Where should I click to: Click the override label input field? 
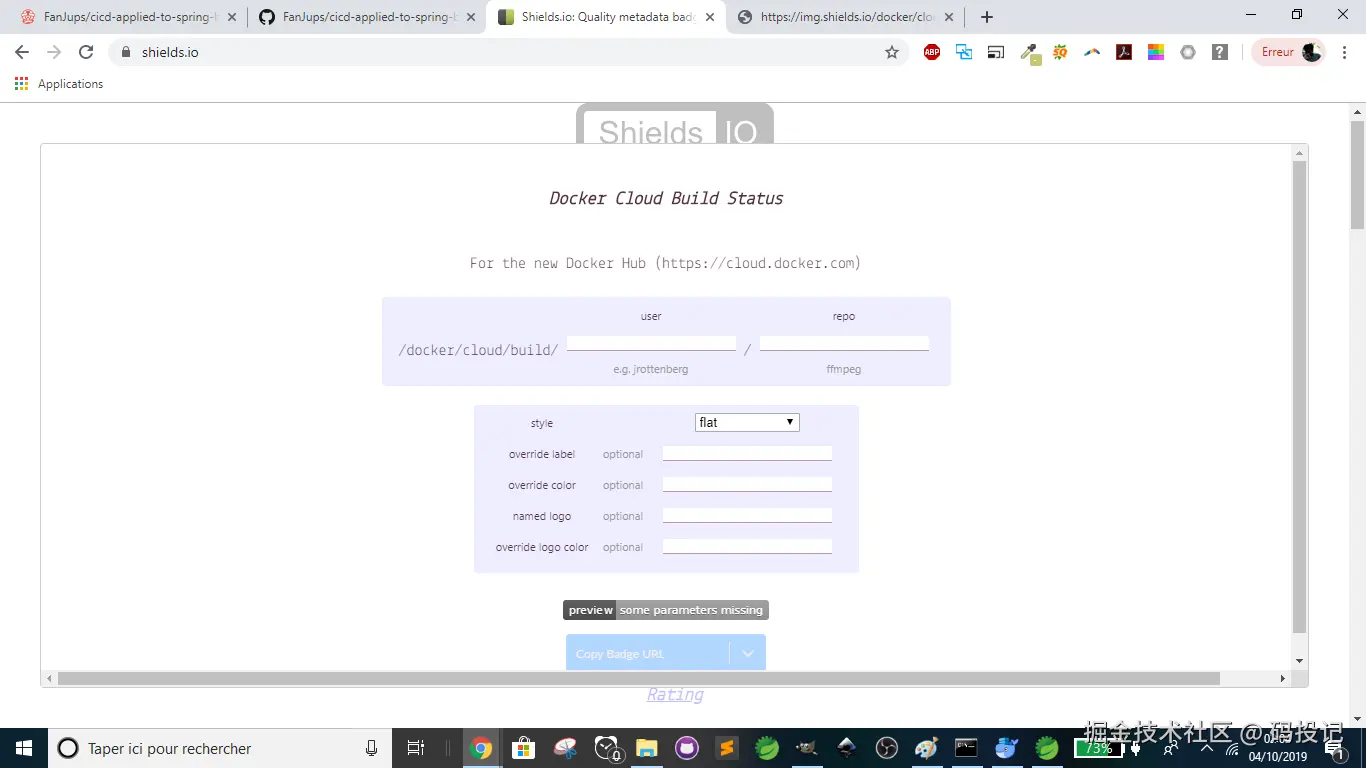click(x=747, y=453)
